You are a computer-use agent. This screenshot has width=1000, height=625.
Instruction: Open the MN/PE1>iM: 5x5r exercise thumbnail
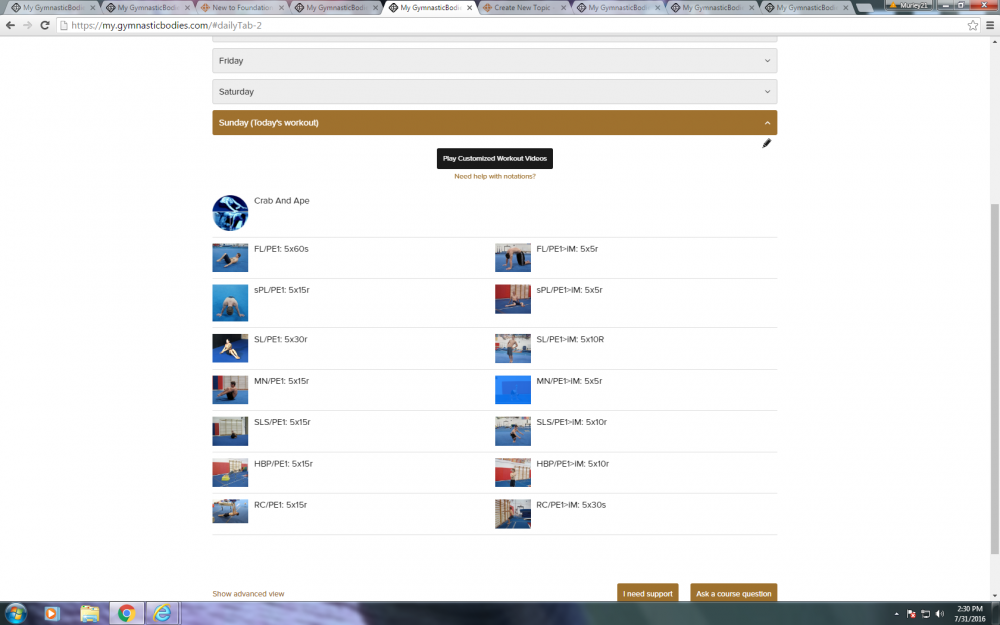[x=513, y=390]
